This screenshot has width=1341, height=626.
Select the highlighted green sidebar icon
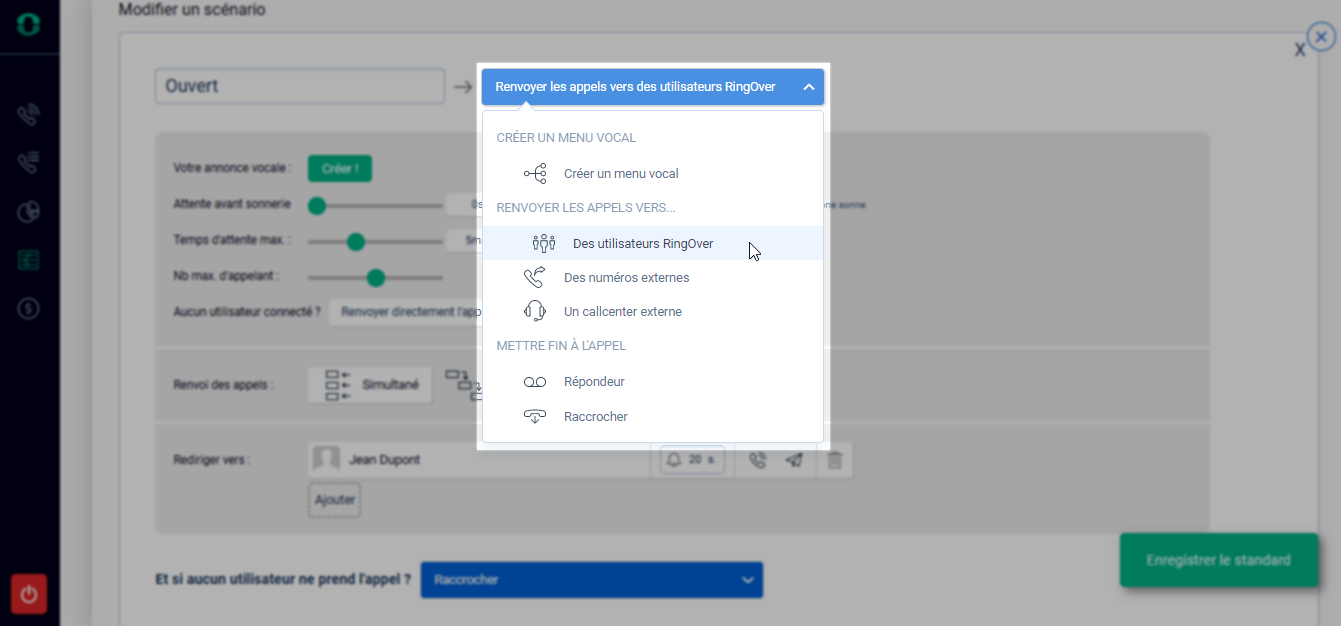[x=29, y=260]
